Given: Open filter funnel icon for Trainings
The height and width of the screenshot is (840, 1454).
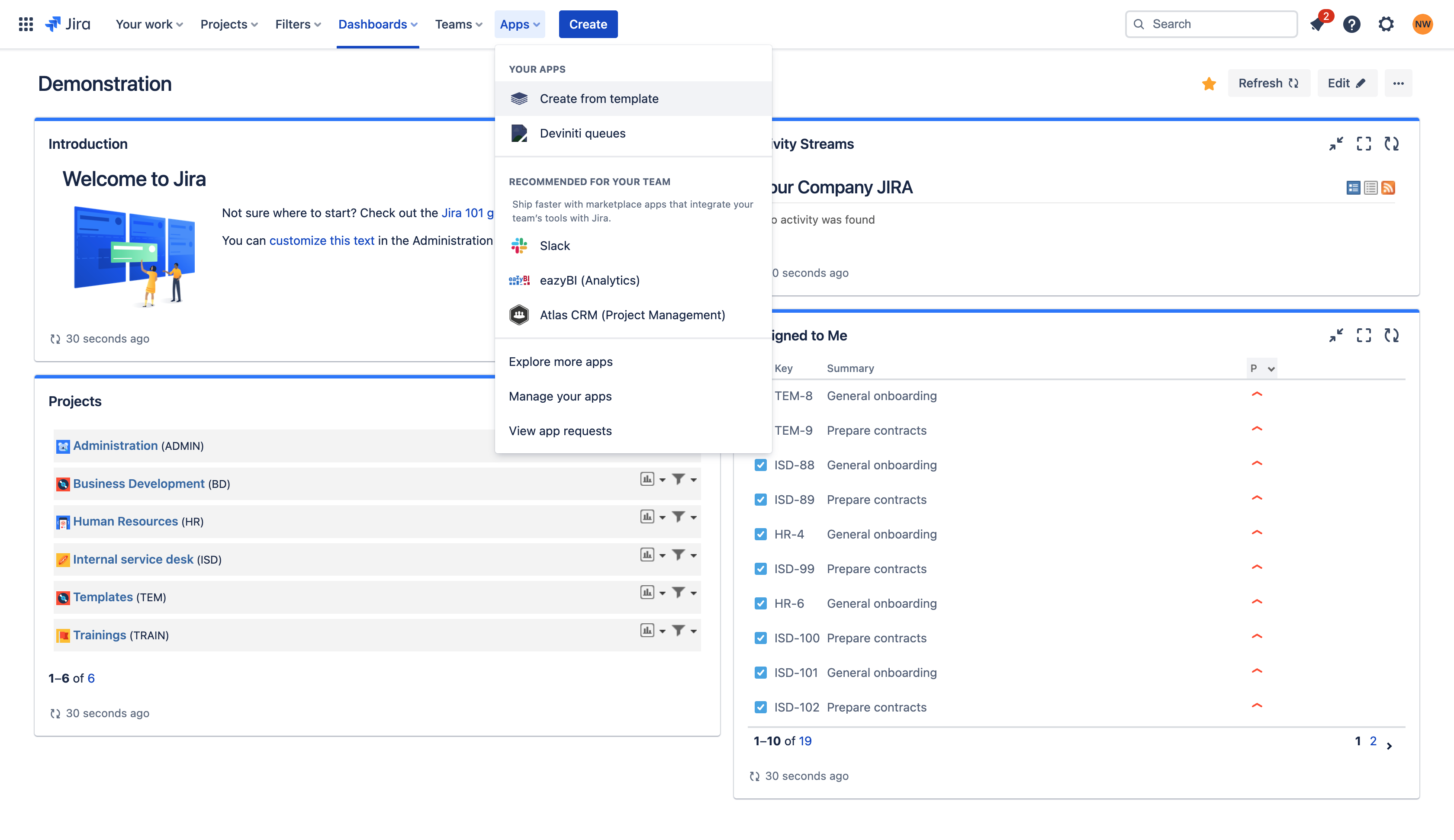Looking at the screenshot, I should point(679,630).
